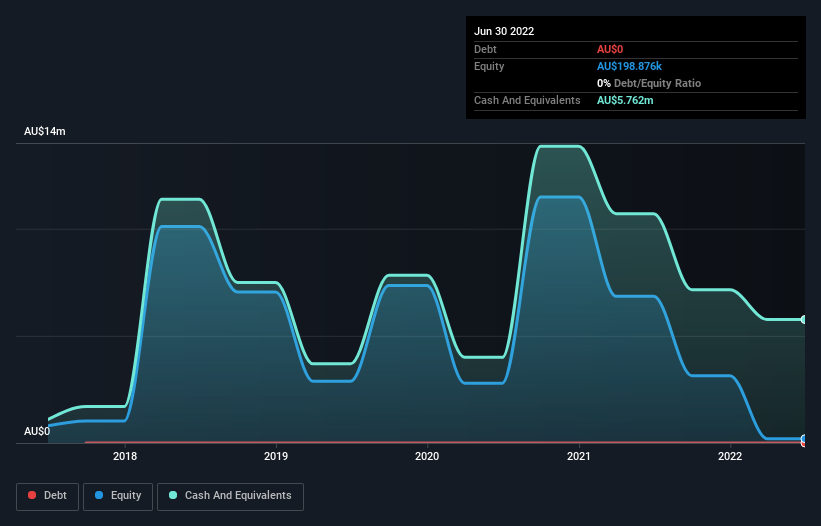Click the red Debt legend dot
The width and height of the screenshot is (821, 526).
32,495
